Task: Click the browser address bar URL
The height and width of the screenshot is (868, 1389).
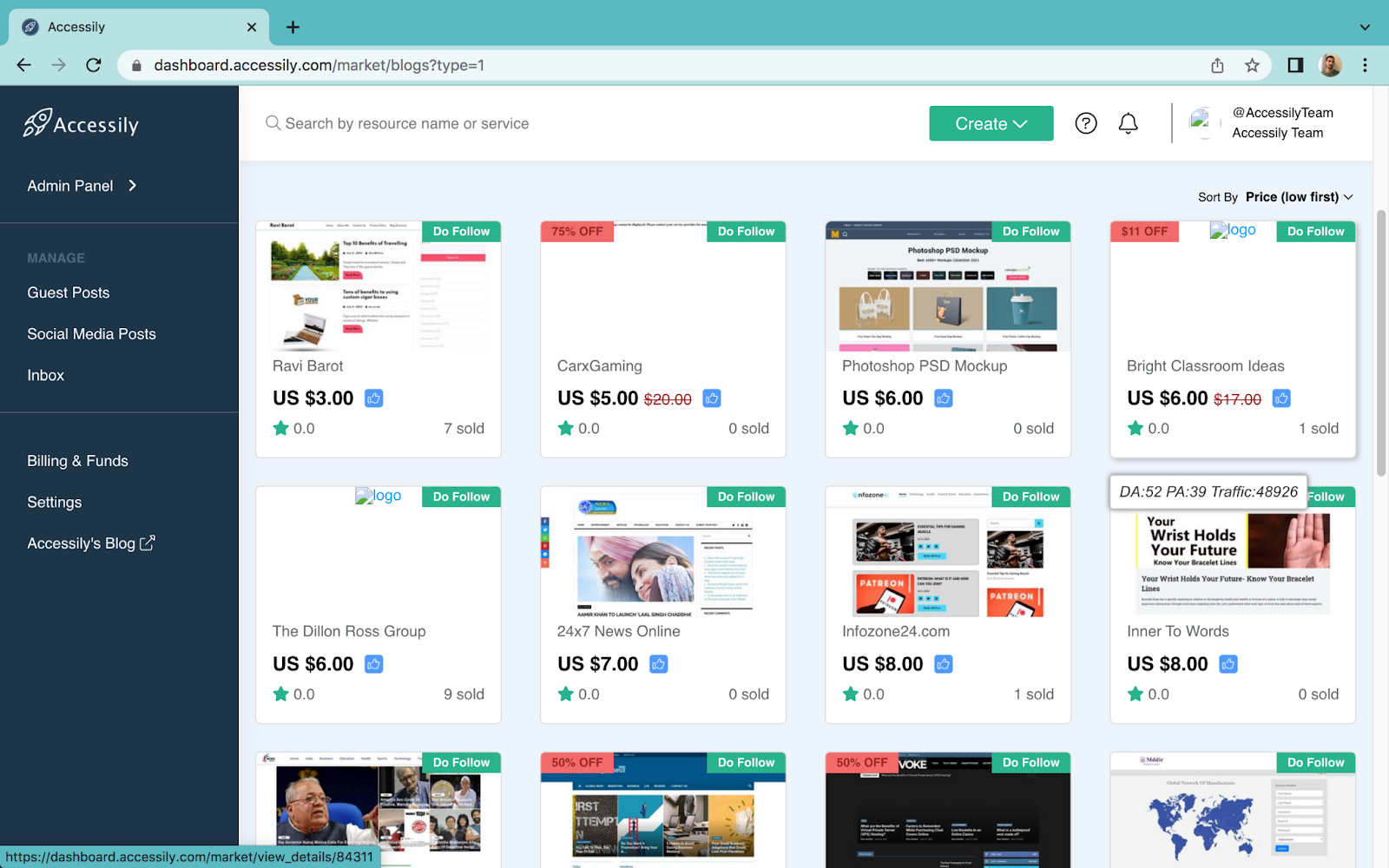Action: coord(319,65)
